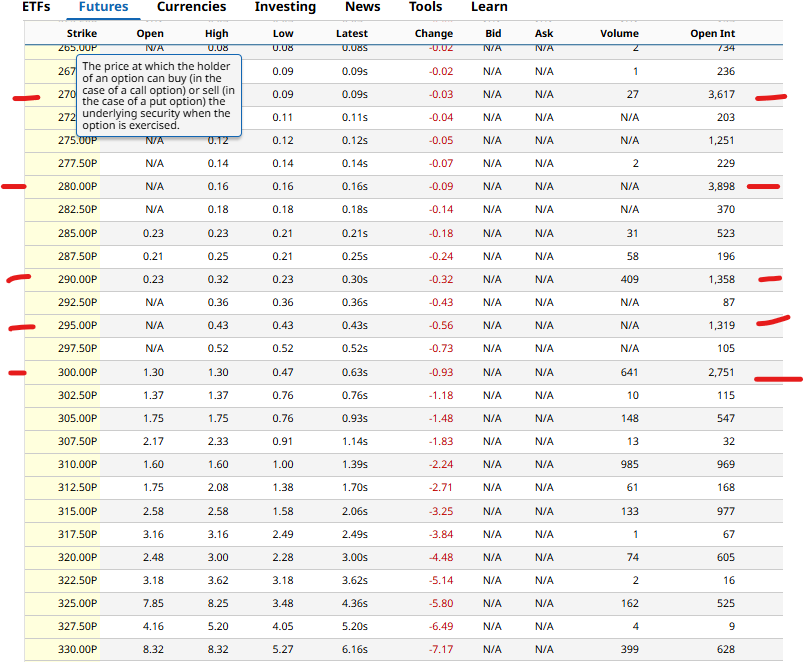
Task: Click high value 2.33 in 307.50P row
Action: (x=218, y=442)
